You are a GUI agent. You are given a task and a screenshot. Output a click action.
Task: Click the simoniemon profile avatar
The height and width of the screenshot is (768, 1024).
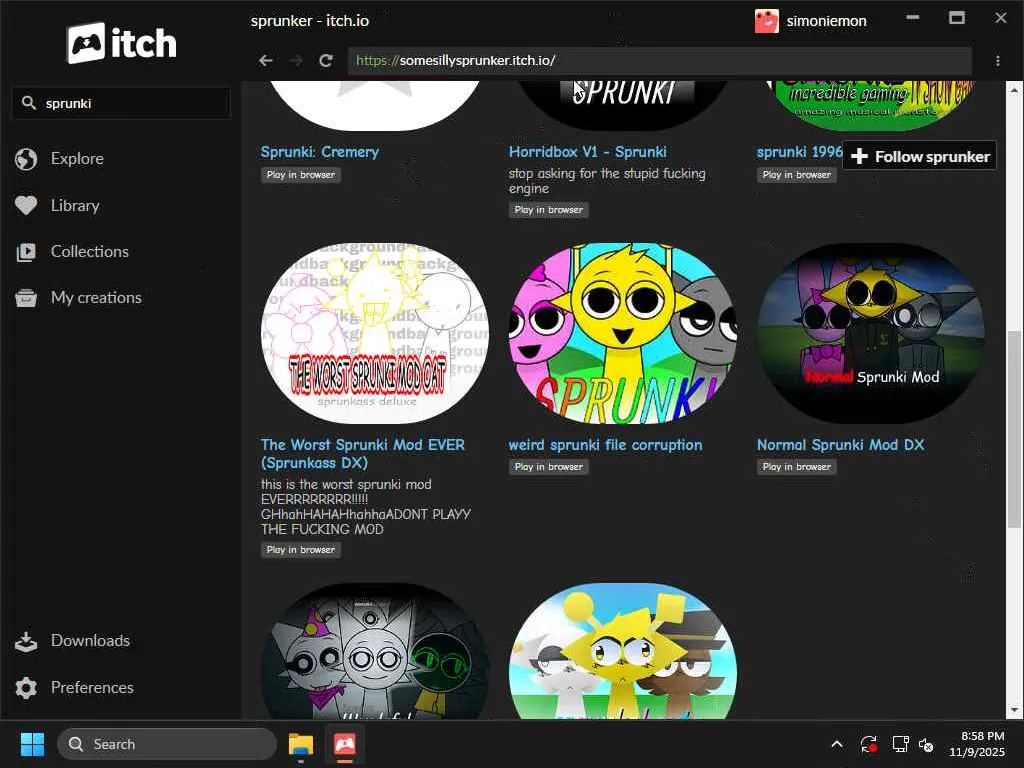[x=767, y=21]
